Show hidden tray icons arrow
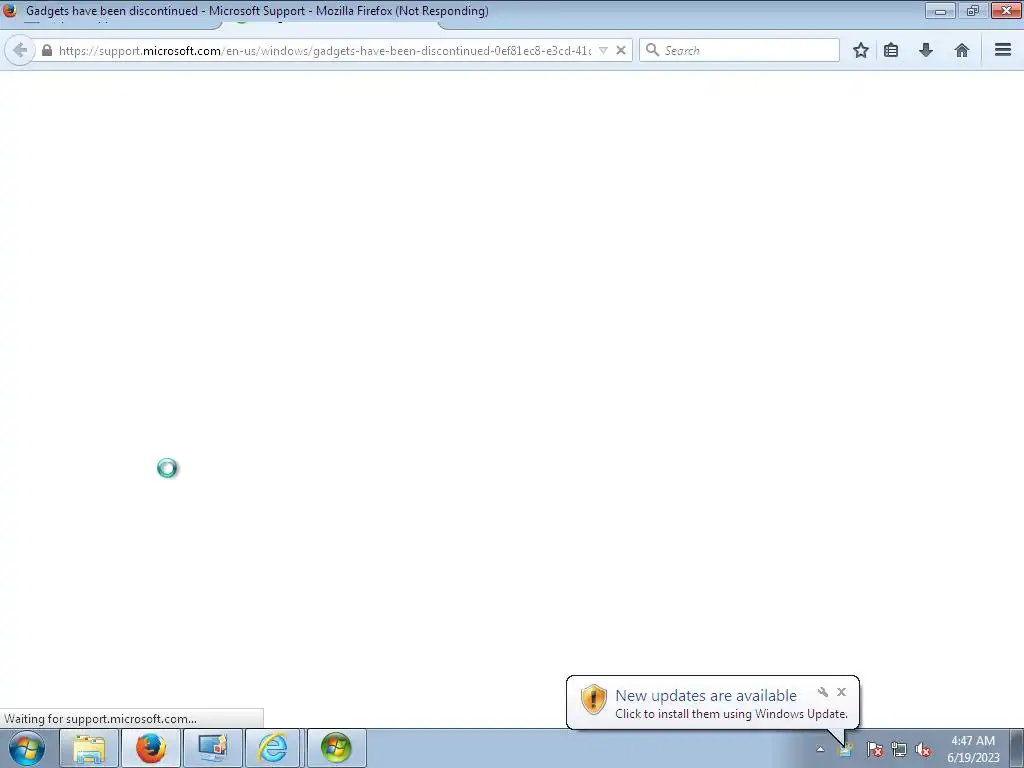The width and height of the screenshot is (1024, 768). point(820,750)
